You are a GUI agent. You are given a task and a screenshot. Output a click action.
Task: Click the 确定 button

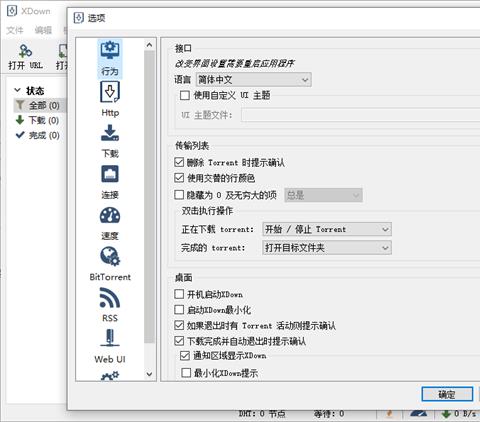[447, 394]
